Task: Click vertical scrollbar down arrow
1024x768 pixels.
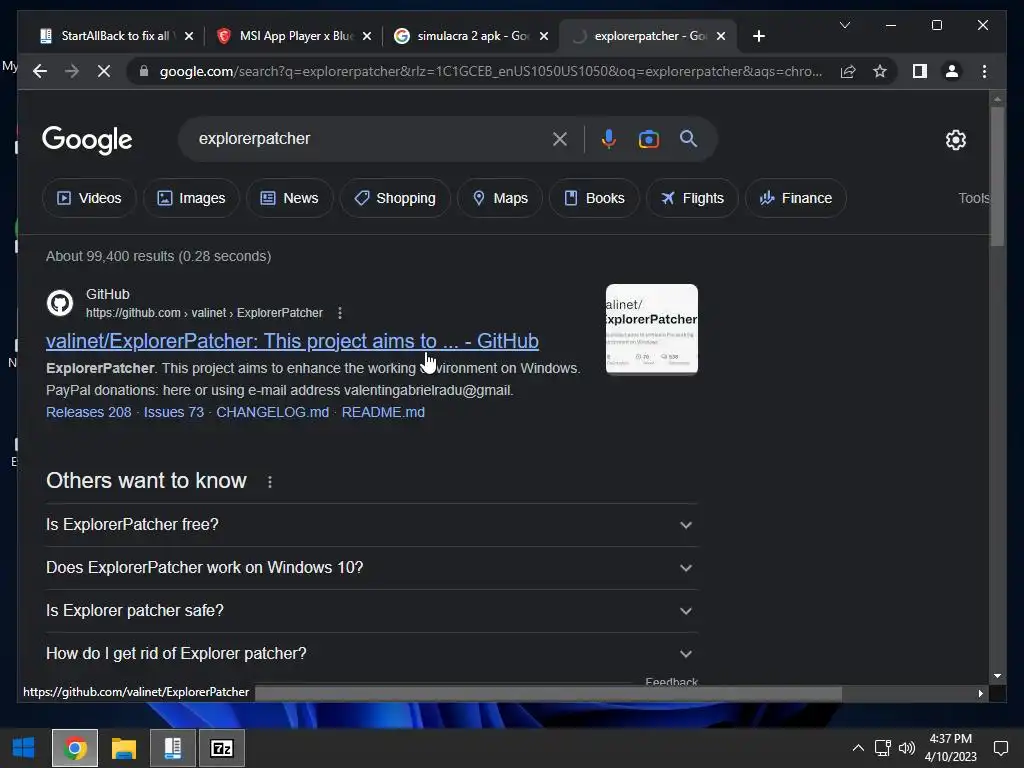Action: click(997, 676)
